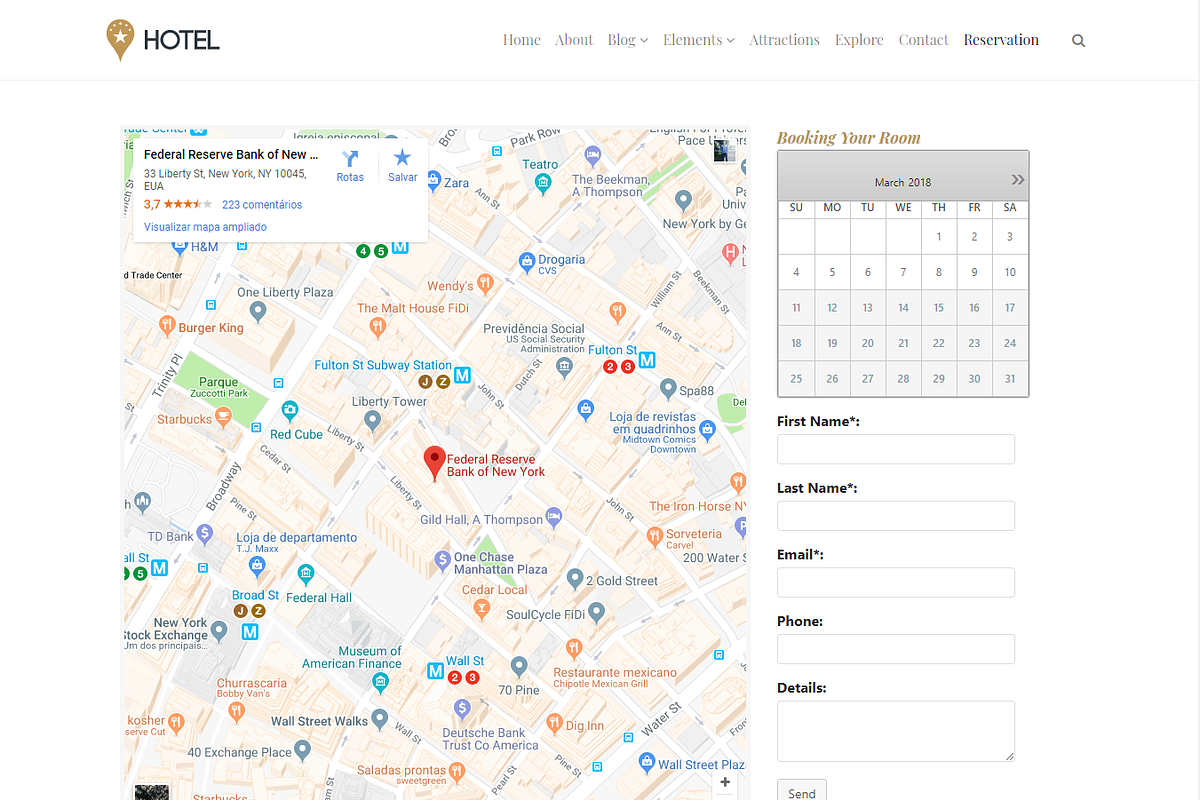Click the Send button
Viewport: 1200px width, 800px height.
coord(802,792)
